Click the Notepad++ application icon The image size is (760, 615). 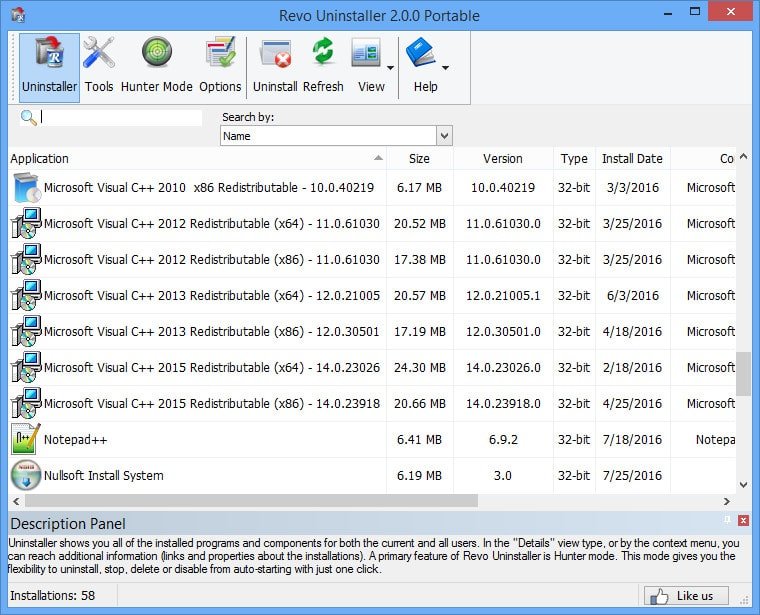[x=26, y=439]
